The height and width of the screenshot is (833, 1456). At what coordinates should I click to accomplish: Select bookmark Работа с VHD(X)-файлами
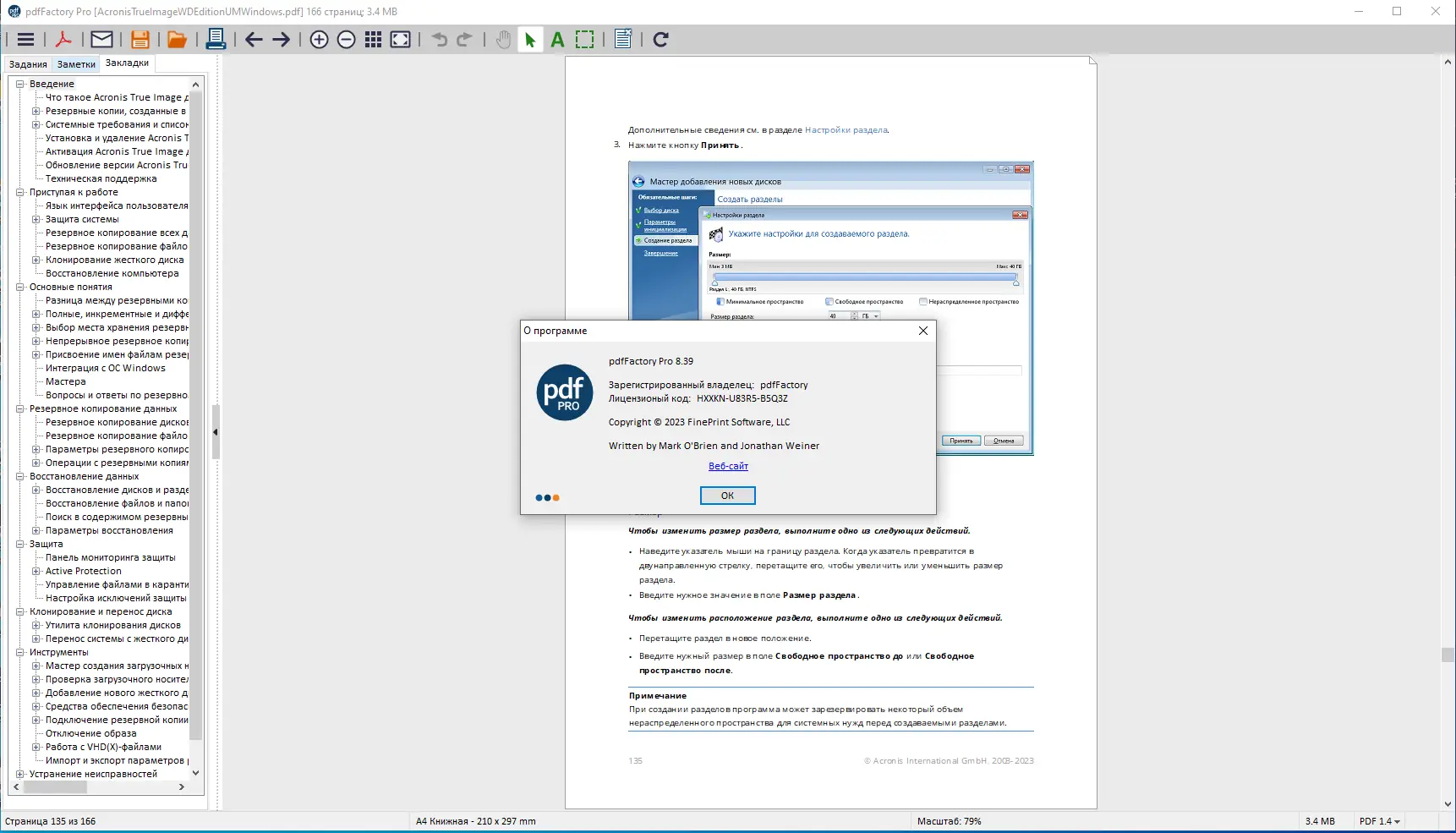[103, 747]
